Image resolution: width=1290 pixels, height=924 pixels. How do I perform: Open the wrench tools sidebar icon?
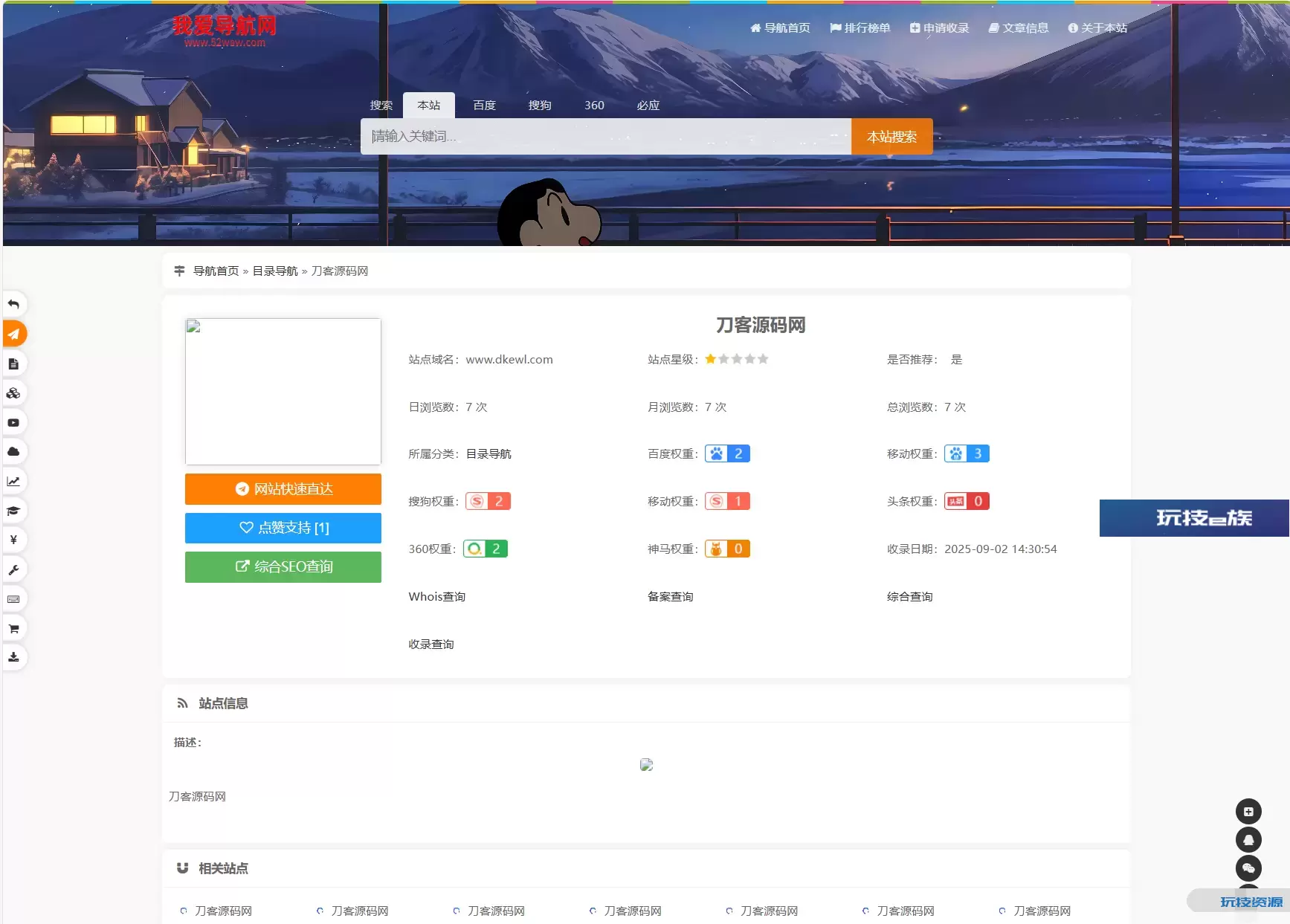tap(13, 570)
